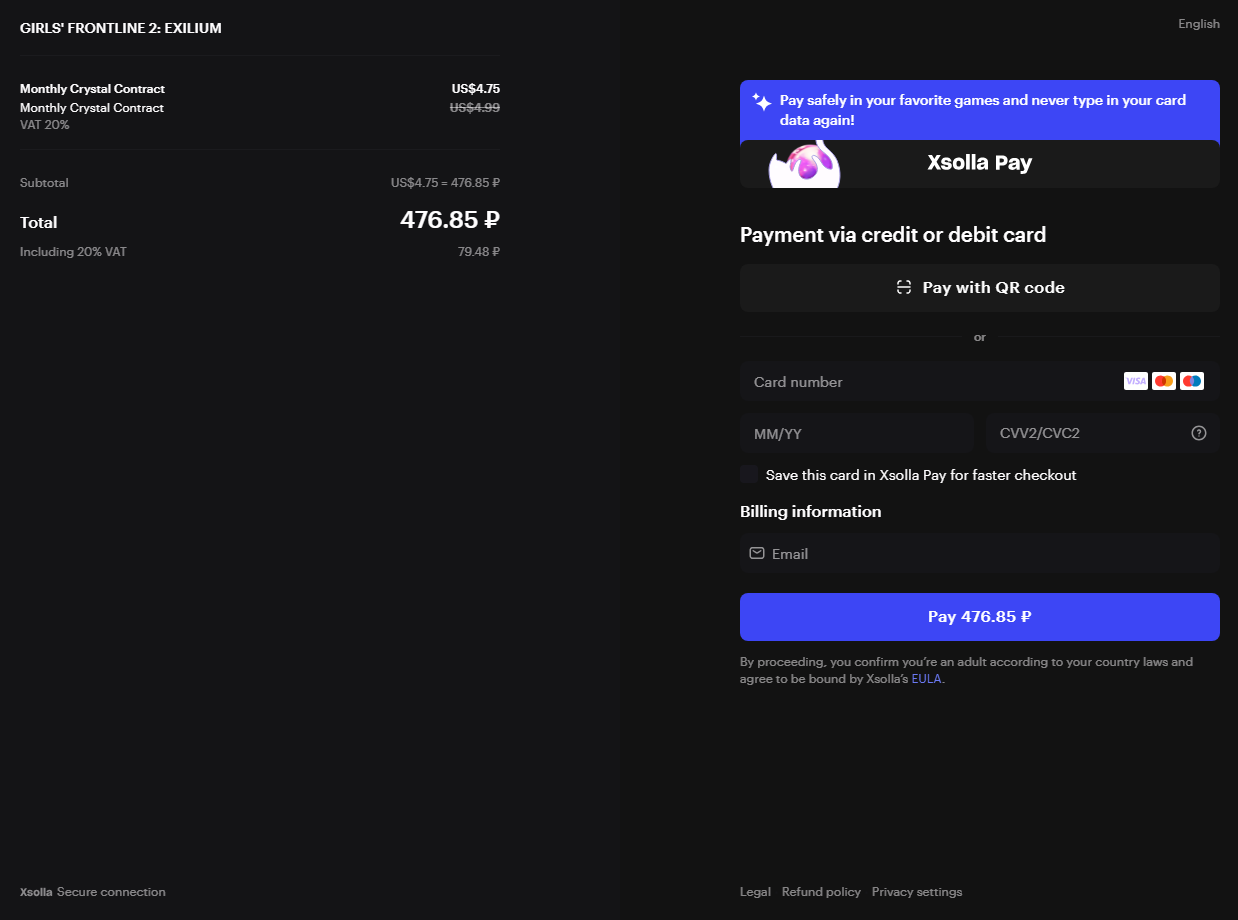The image size is (1238, 920).
Task: Open the EULA link
Action: [926, 679]
